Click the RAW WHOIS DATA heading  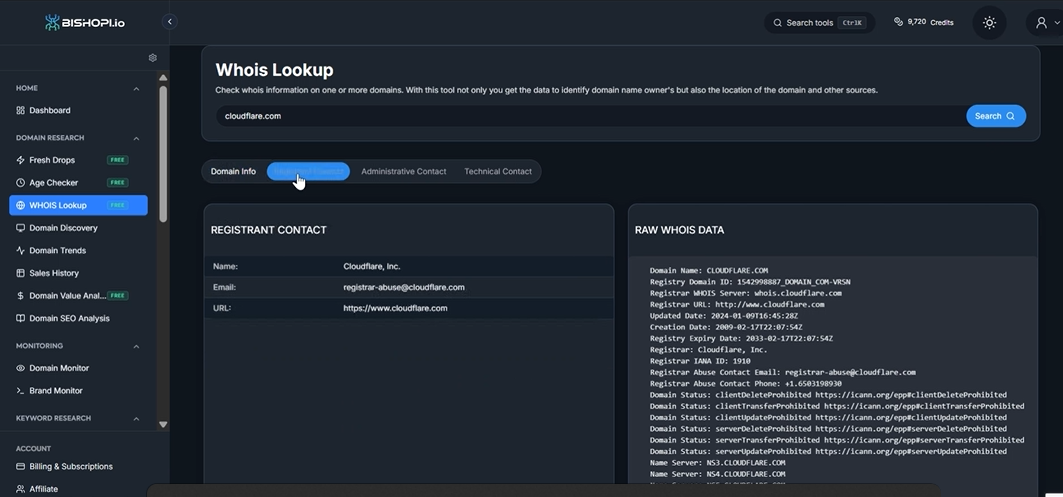(x=679, y=230)
